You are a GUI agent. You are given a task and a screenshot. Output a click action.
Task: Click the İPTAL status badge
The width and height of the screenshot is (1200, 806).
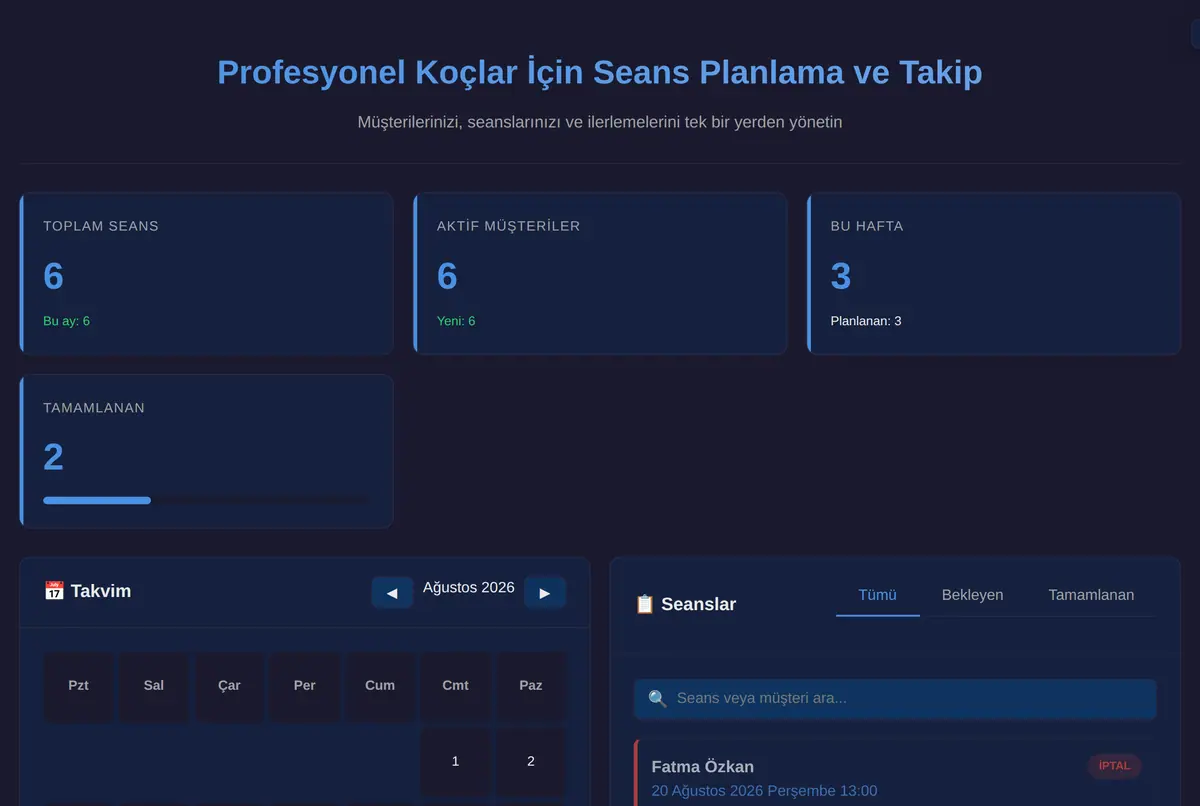1114,766
